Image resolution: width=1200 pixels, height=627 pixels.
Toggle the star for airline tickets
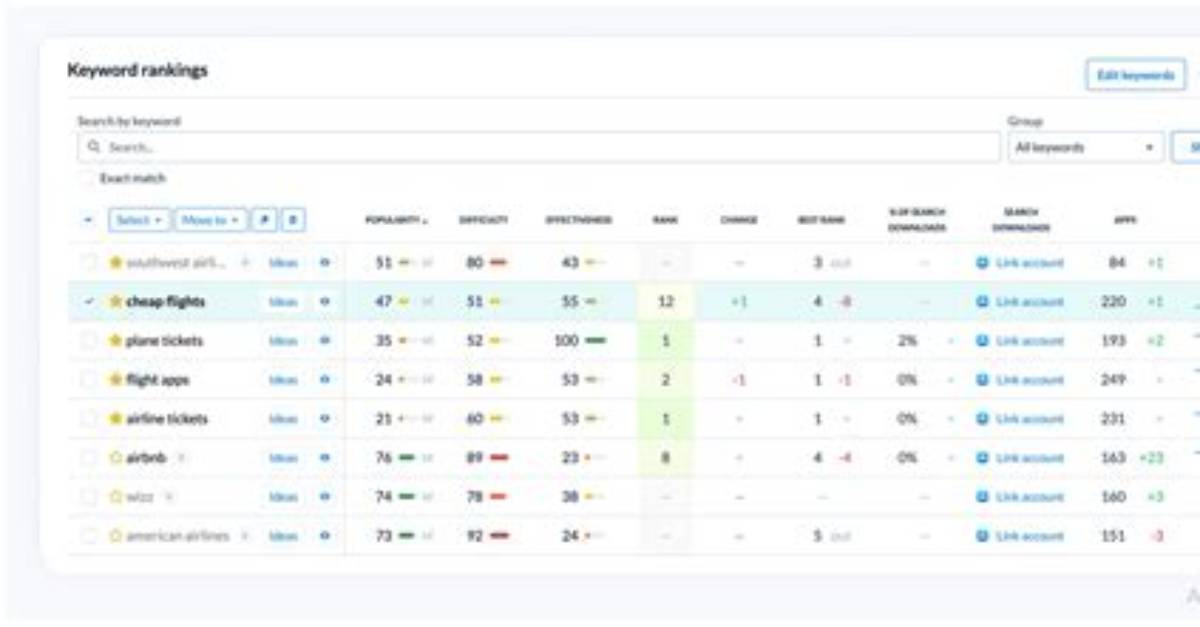[115, 419]
